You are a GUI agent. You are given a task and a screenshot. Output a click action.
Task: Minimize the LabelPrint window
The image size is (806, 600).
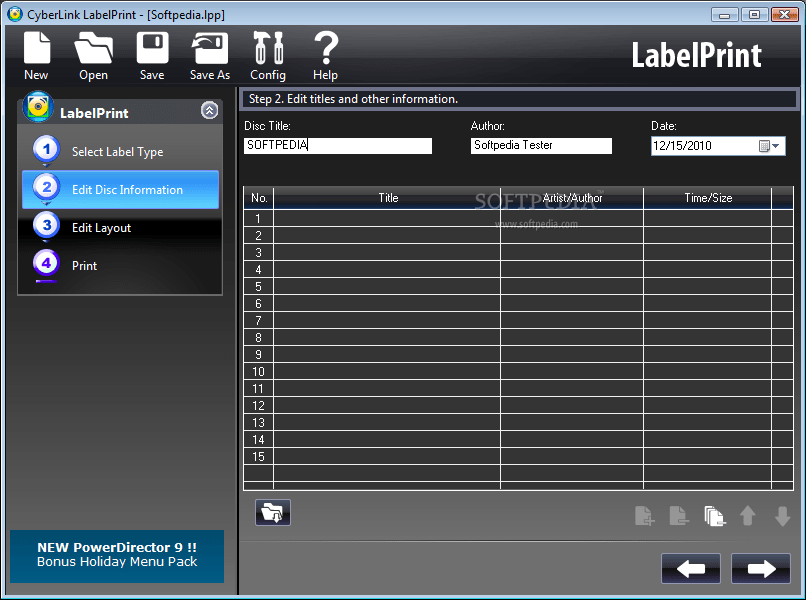coord(725,14)
